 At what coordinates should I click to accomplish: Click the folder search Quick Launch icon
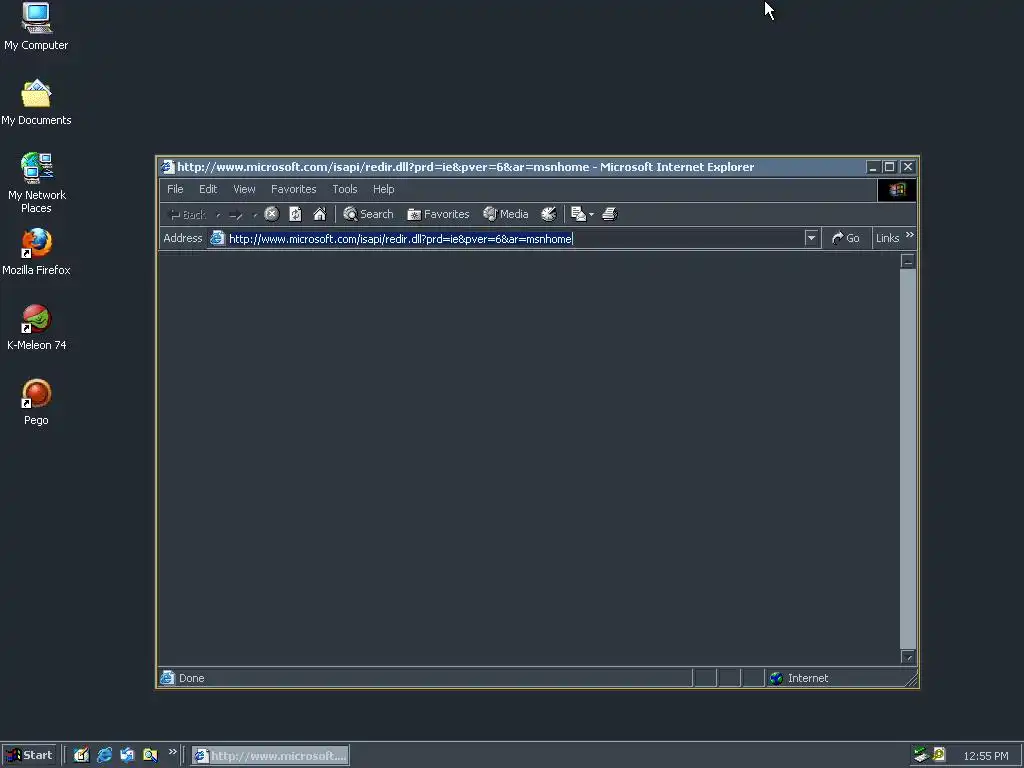(x=150, y=755)
